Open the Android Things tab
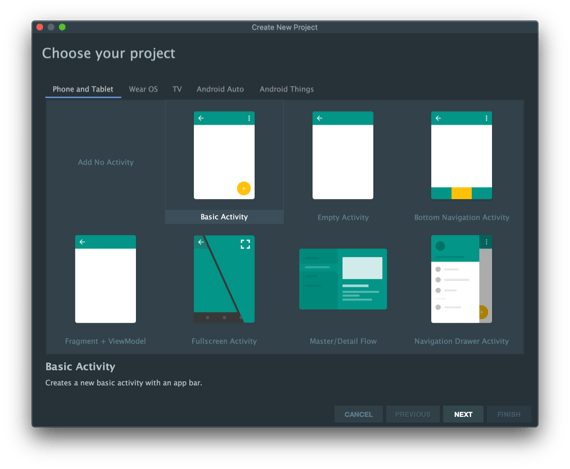 click(x=286, y=89)
